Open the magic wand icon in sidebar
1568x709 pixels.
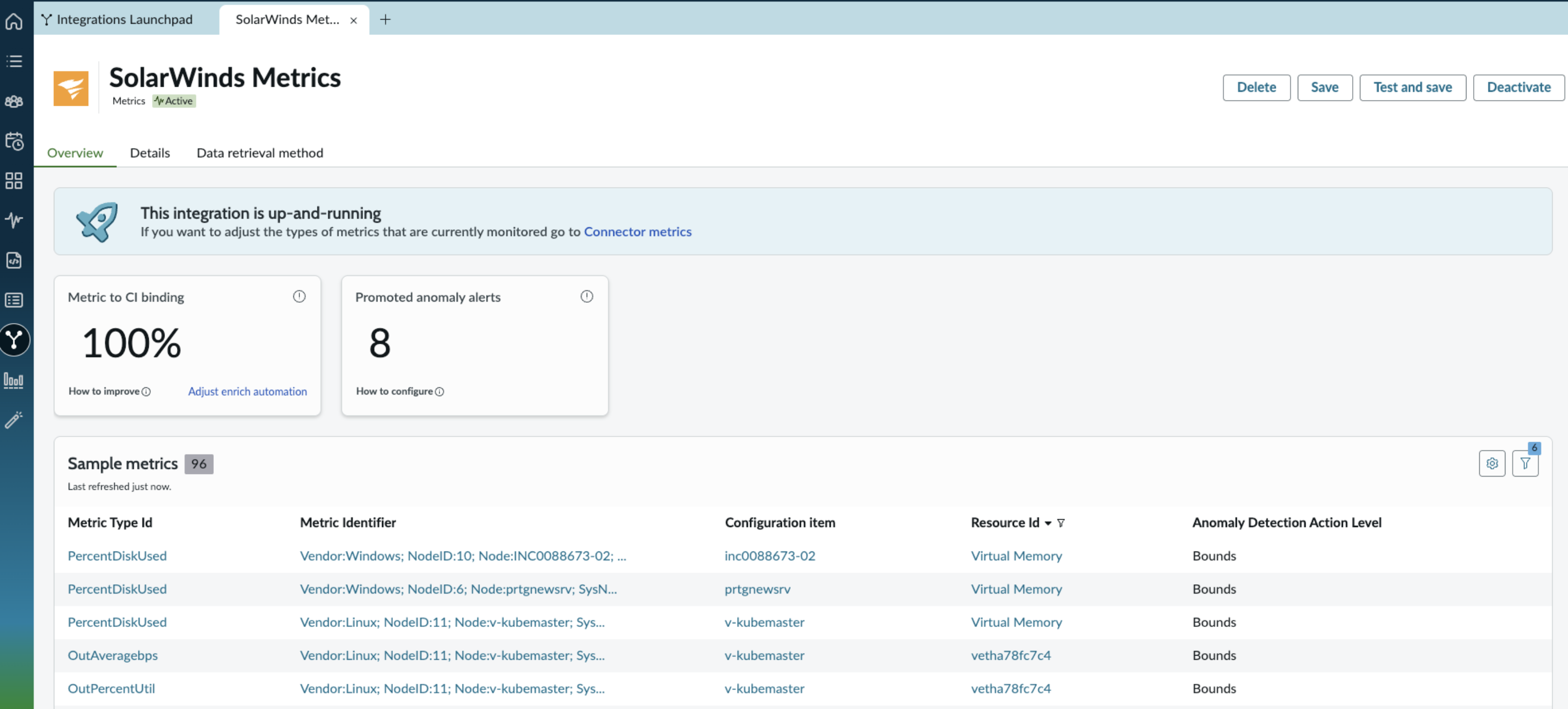point(14,420)
